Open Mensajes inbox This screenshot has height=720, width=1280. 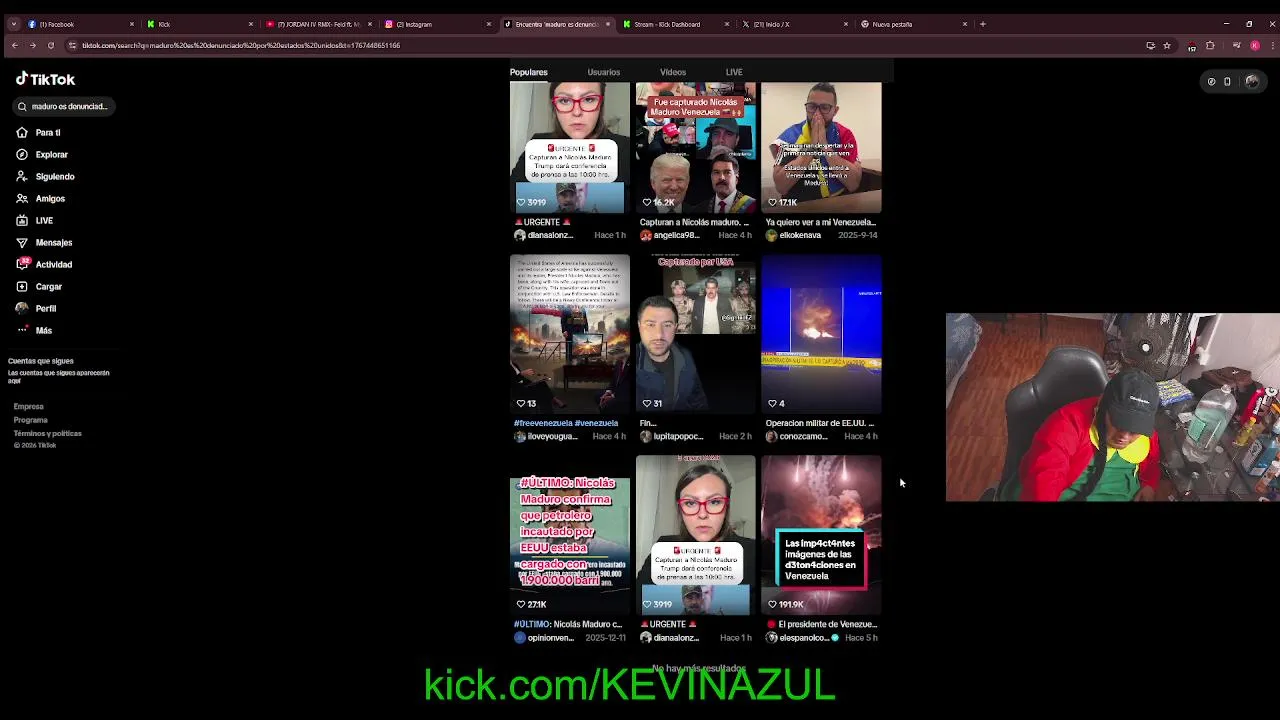(x=44, y=242)
